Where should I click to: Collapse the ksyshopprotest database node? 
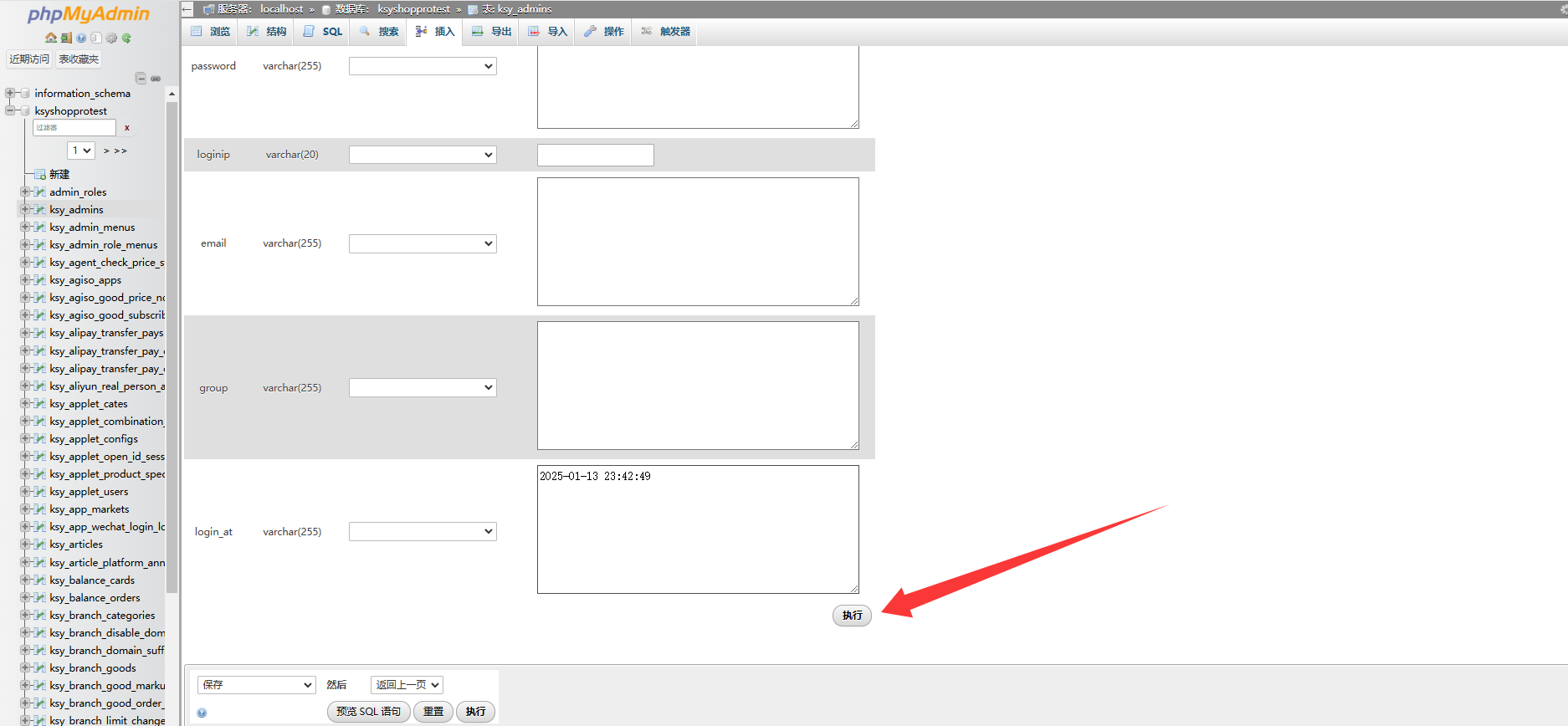[x=10, y=110]
